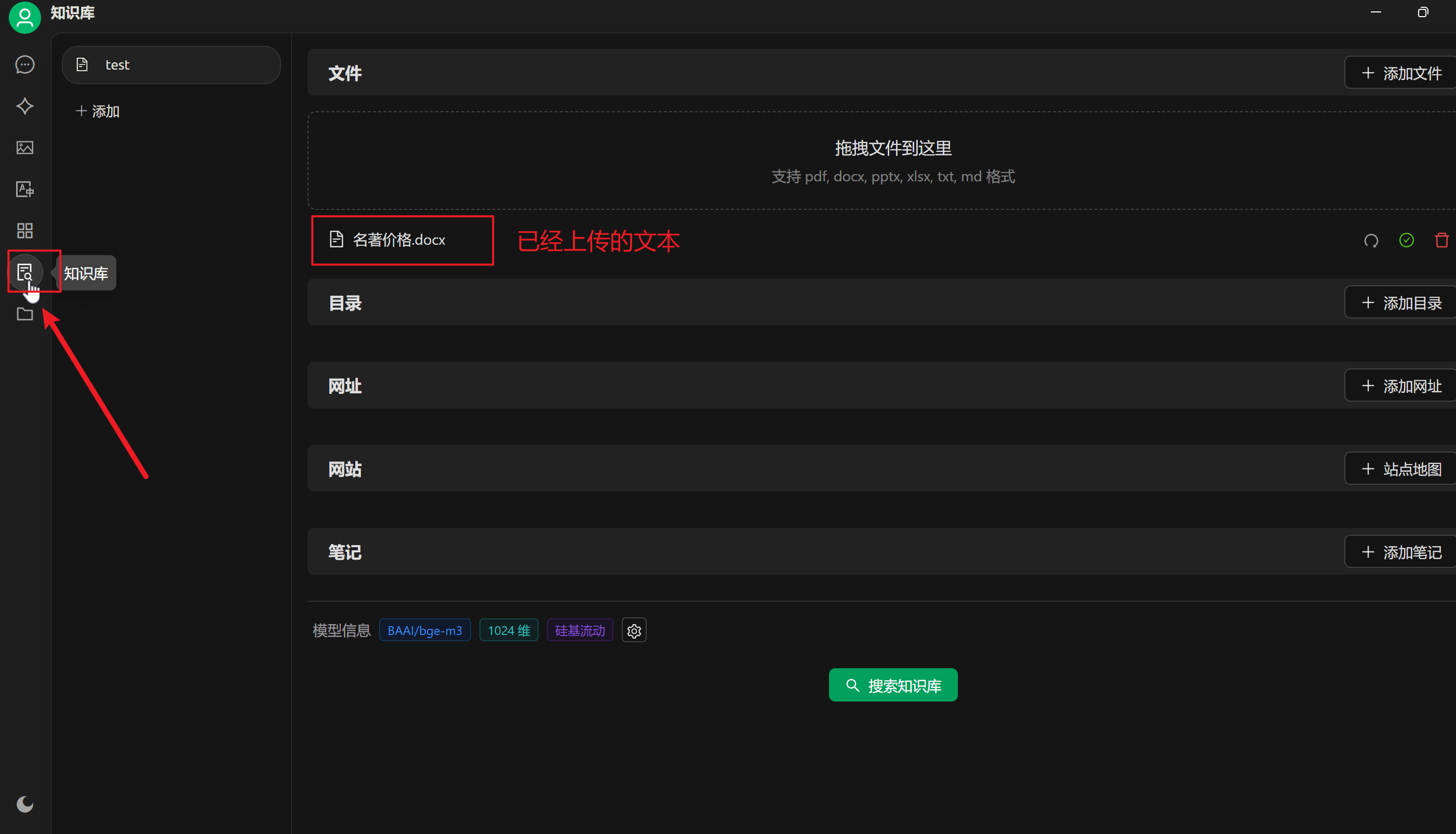
Task: Open the image painting sidebar icon
Action: 24,148
